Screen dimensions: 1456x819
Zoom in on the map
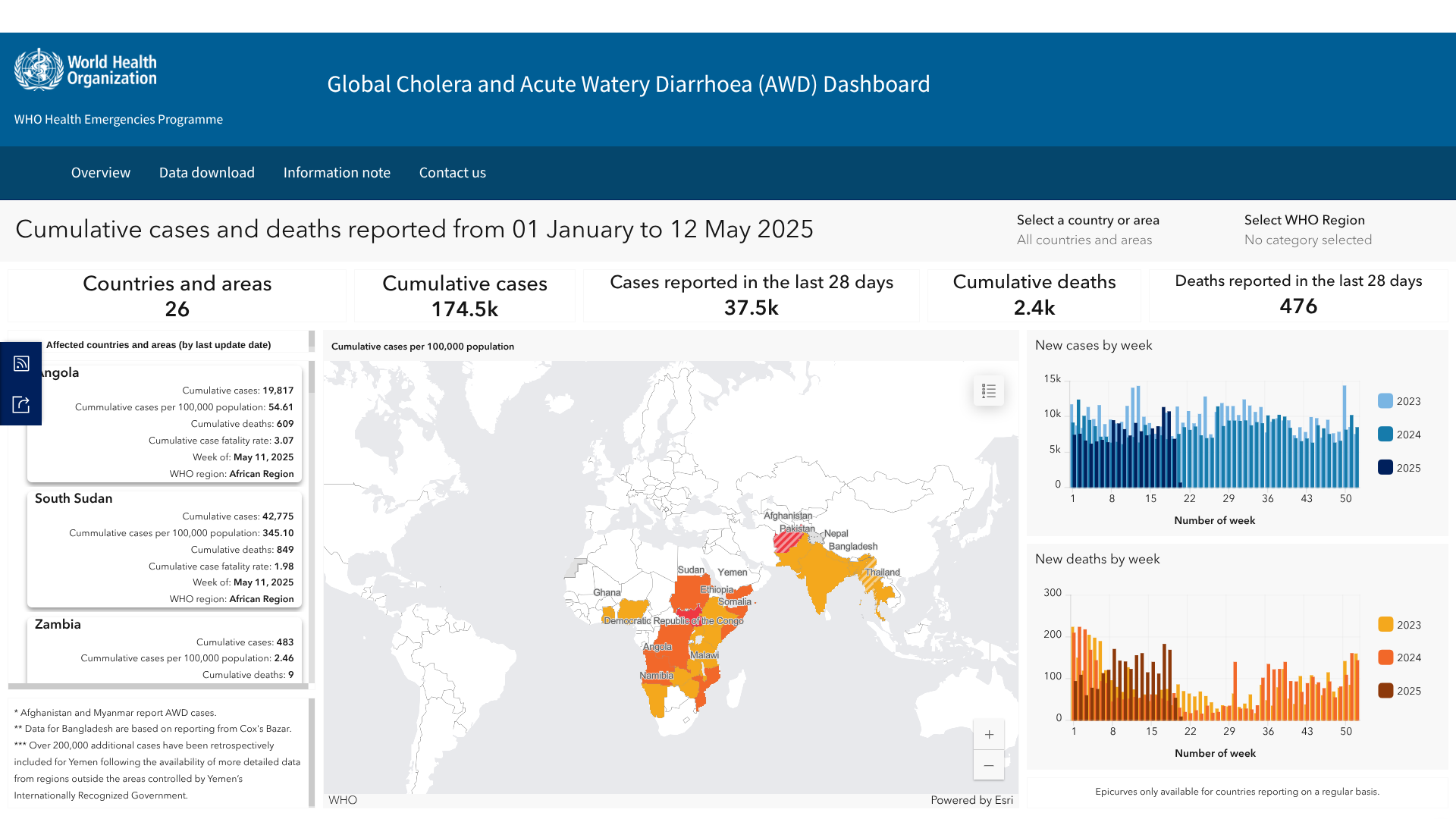[988, 734]
